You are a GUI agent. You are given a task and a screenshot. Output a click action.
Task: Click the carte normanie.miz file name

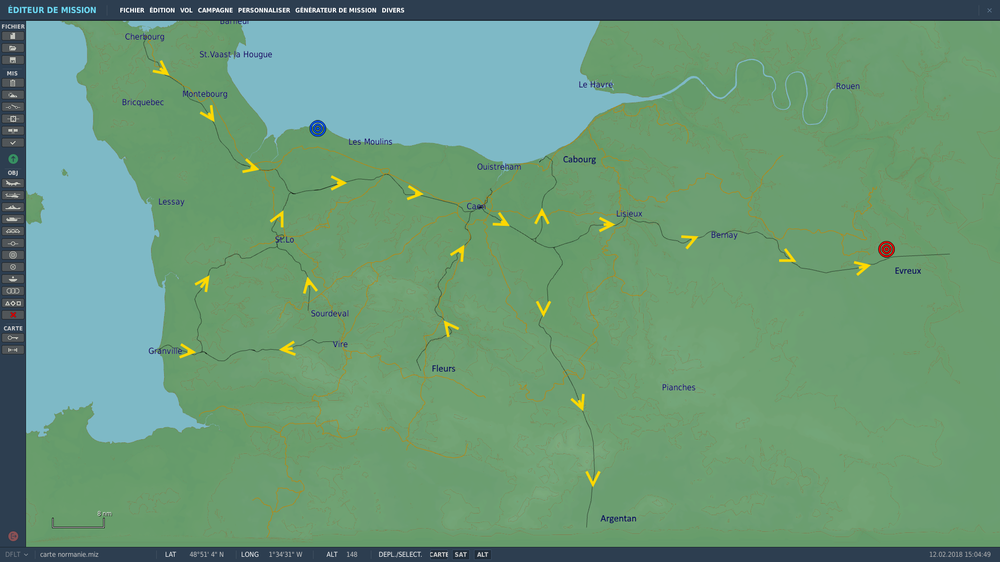[x=69, y=554]
